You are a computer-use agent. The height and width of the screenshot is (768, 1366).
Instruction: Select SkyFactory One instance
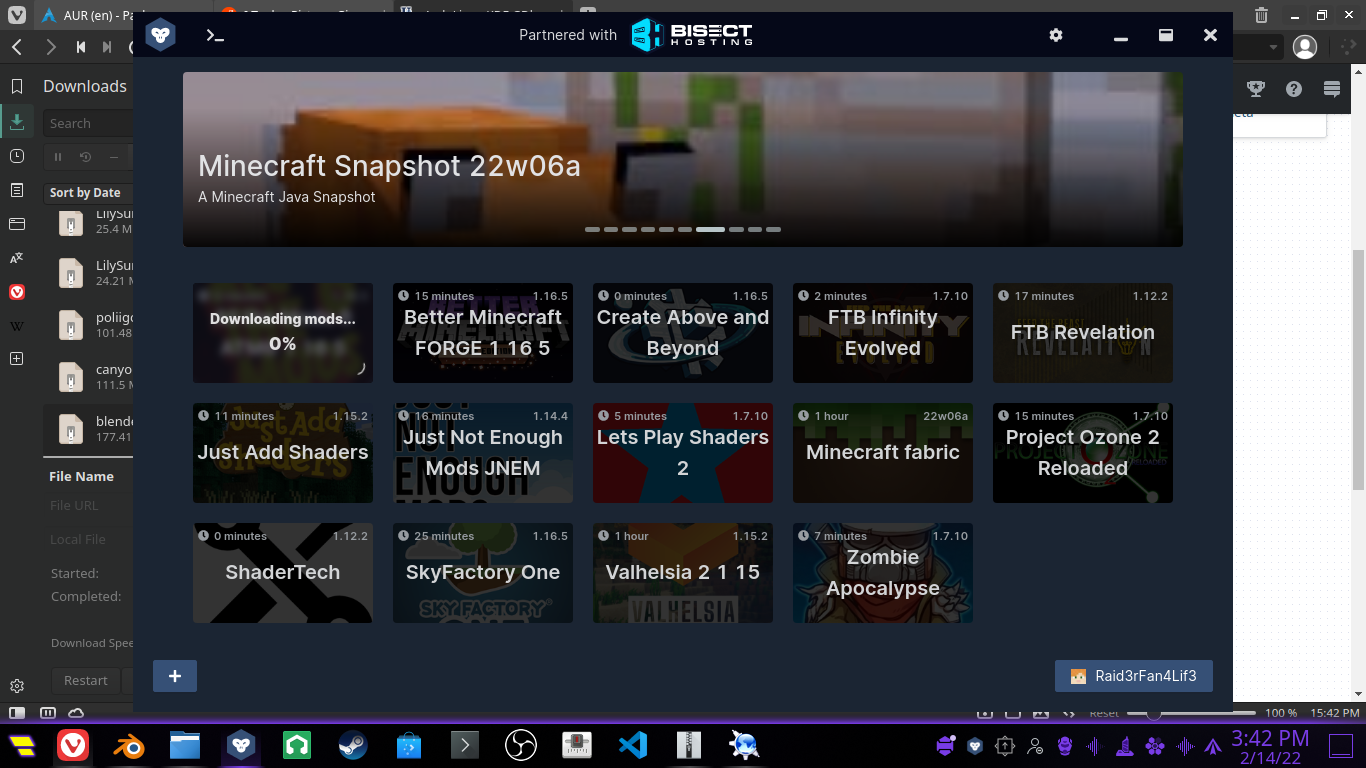[x=483, y=573]
